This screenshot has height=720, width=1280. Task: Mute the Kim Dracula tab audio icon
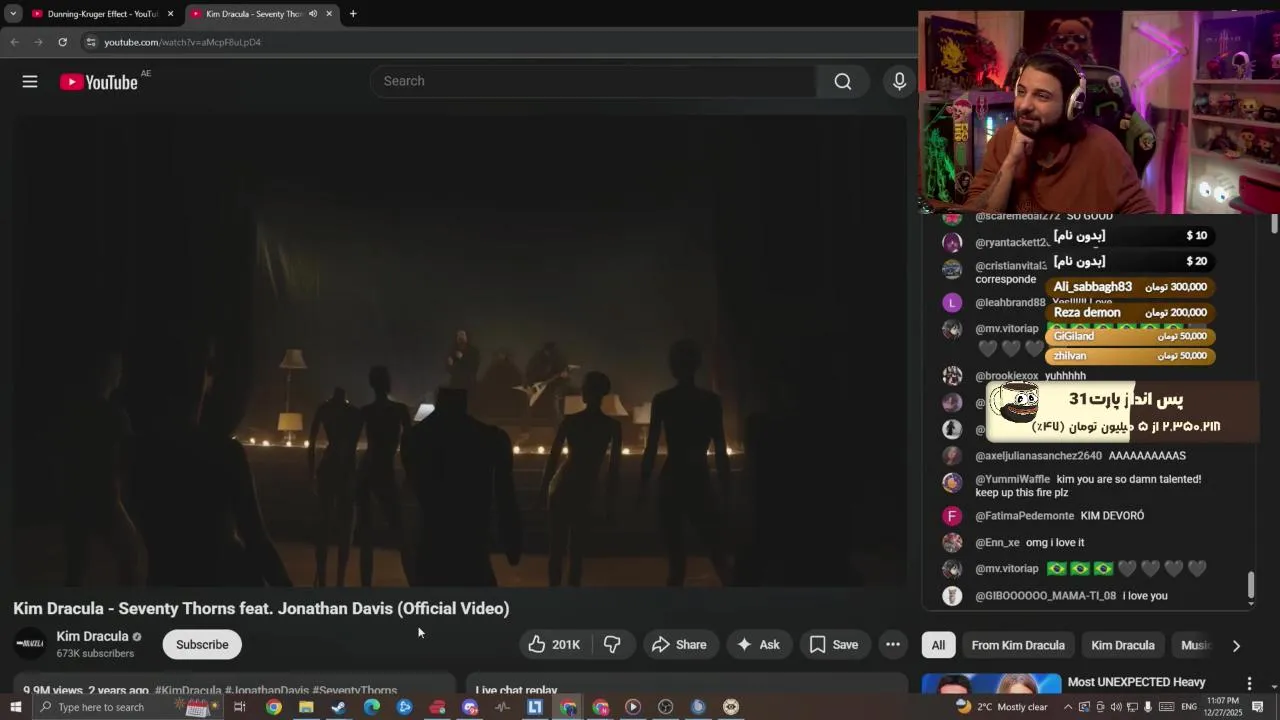tap(312, 14)
